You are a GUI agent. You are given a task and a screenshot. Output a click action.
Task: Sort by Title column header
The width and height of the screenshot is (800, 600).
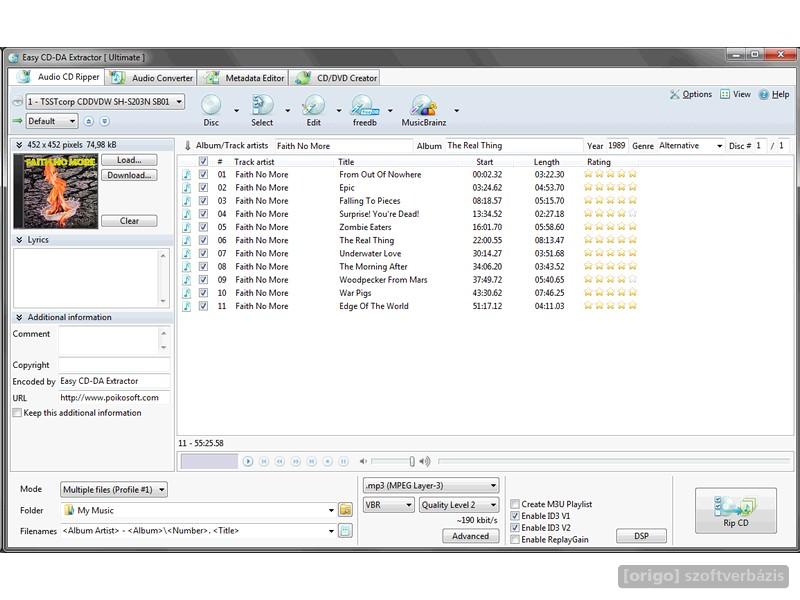point(346,162)
